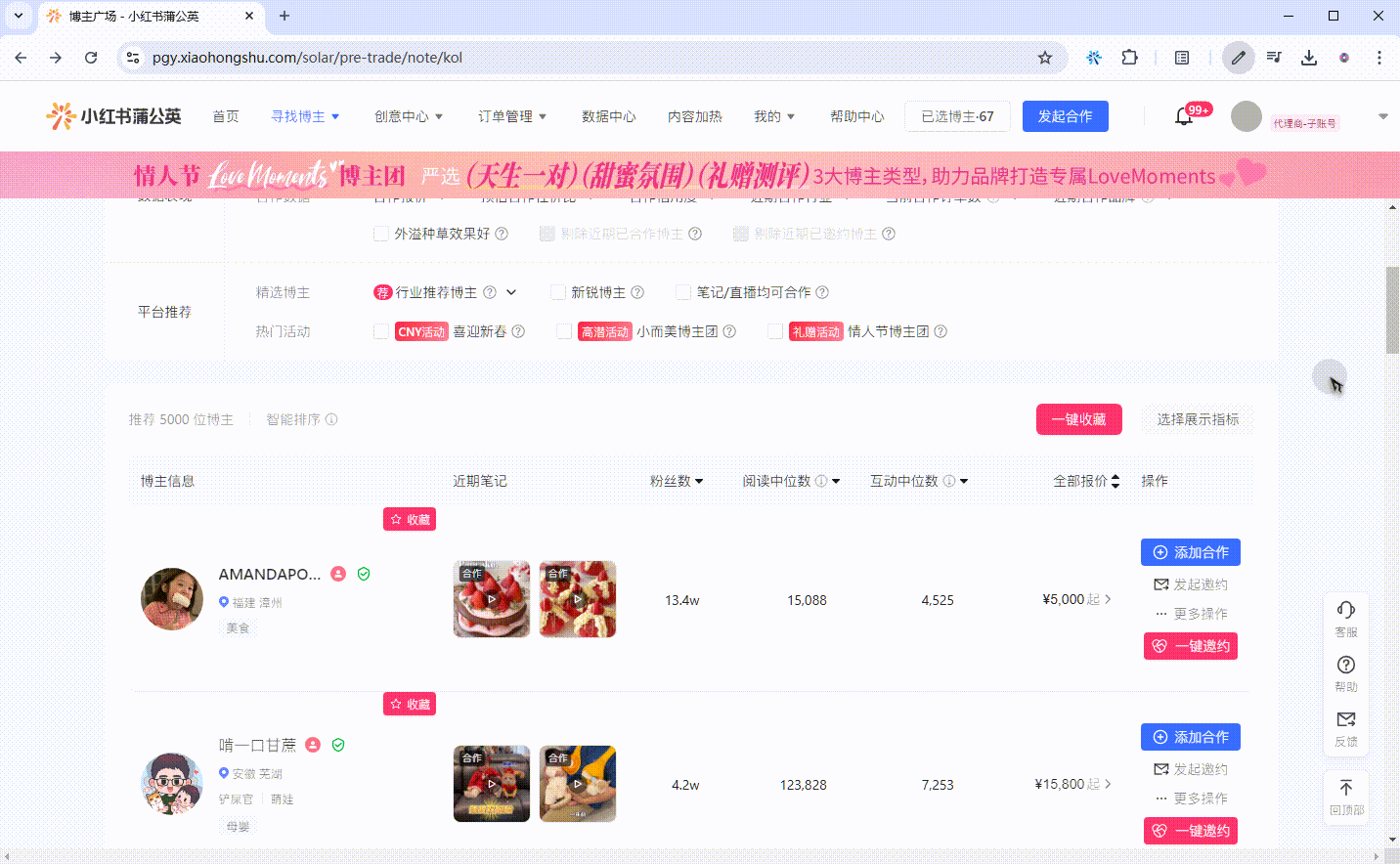Image resolution: width=1400 pixels, height=864 pixels.
Task: Open the 帮助 help question icon
Action: coord(1346,665)
